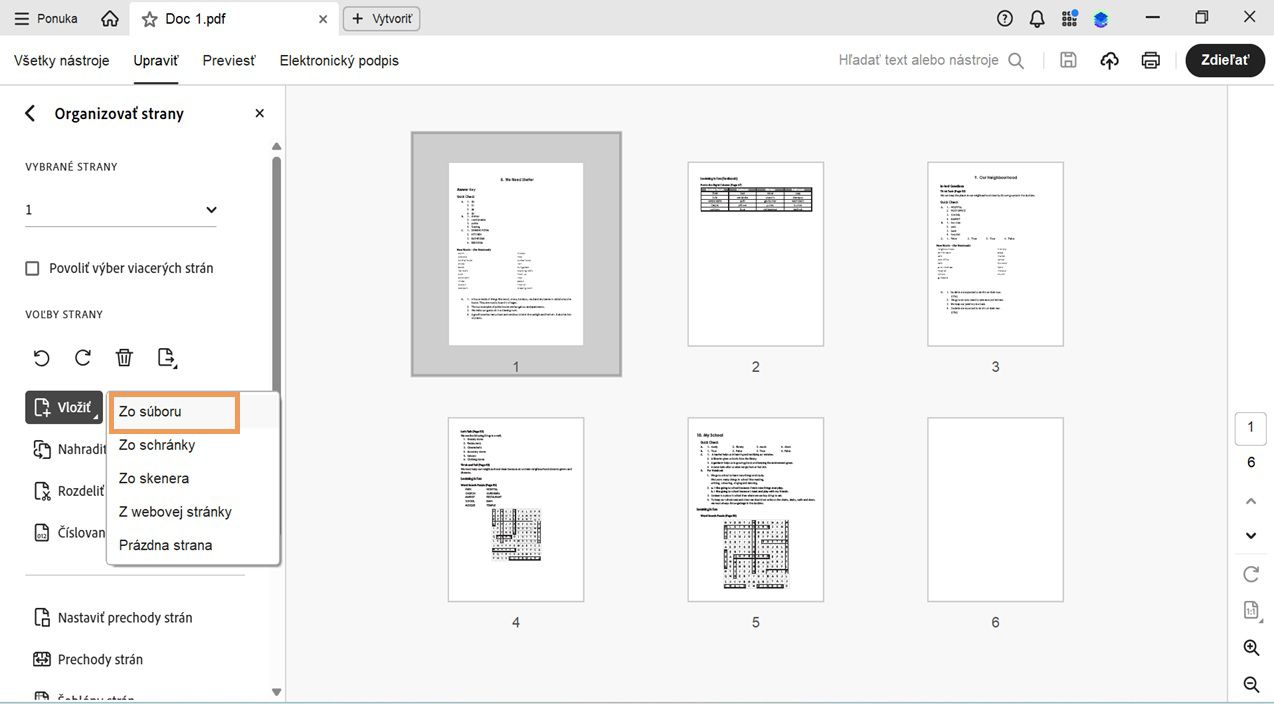Click the Vložiť insert button
The height and width of the screenshot is (704, 1274).
coord(64,407)
